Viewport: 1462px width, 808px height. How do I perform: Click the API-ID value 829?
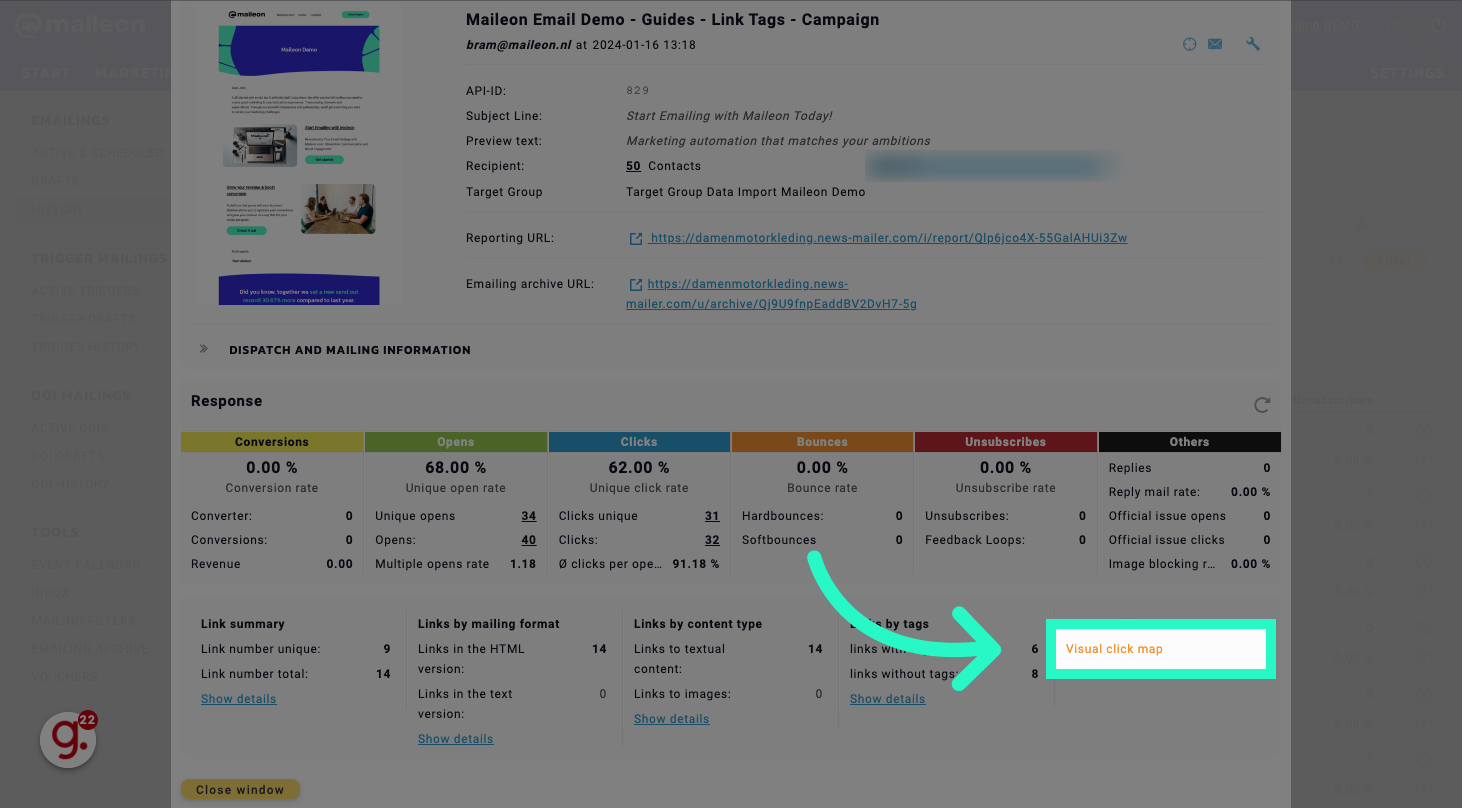[x=638, y=91]
